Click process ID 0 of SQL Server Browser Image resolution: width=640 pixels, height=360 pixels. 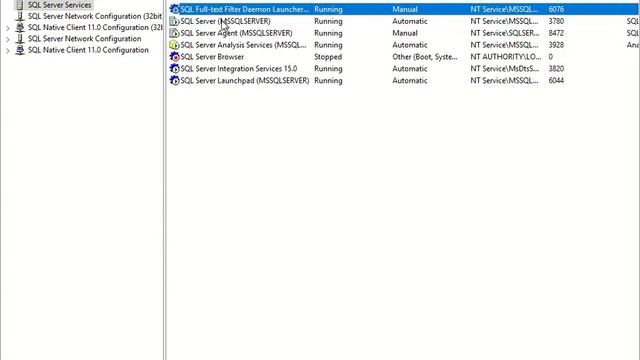click(551, 57)
